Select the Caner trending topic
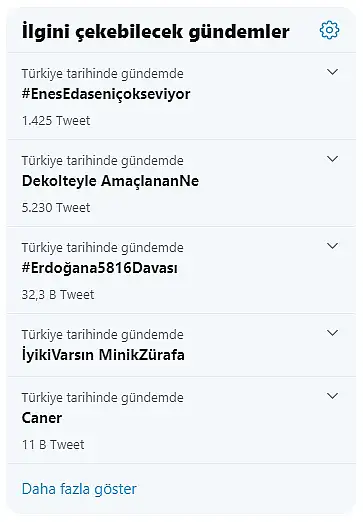The image size is (363, 522). click(x=42, y=418)
